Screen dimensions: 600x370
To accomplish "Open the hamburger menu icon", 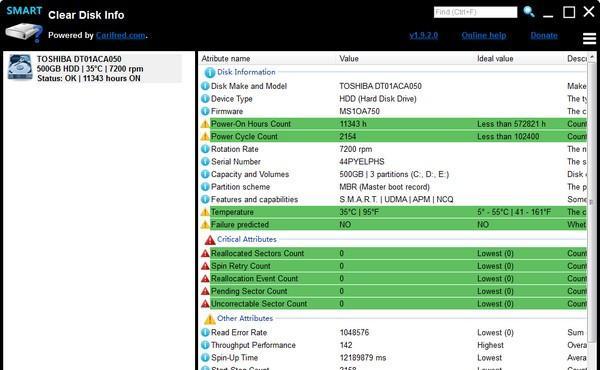I will (589, 38).
